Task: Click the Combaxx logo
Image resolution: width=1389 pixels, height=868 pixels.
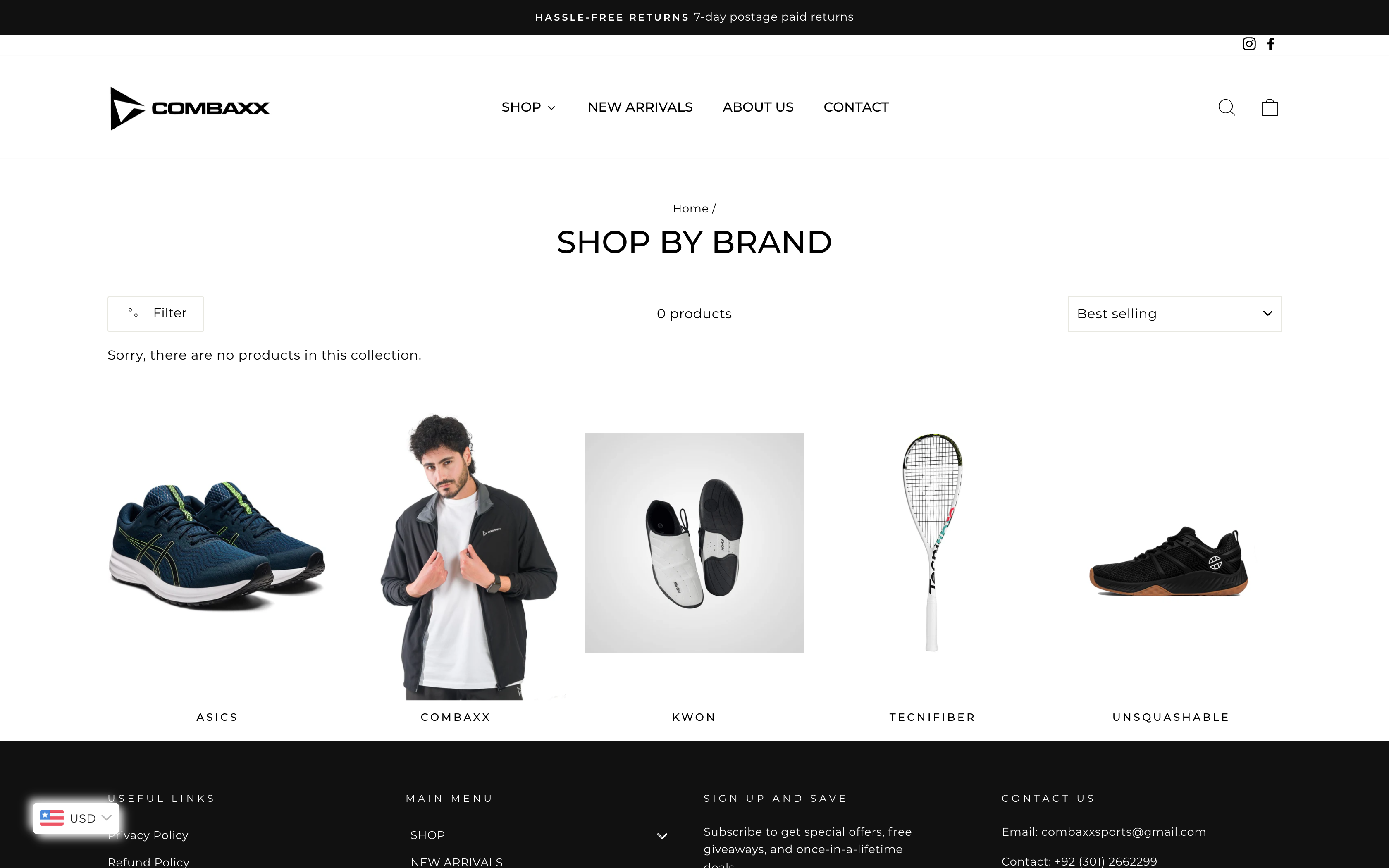Action: [x=189, y=108]
